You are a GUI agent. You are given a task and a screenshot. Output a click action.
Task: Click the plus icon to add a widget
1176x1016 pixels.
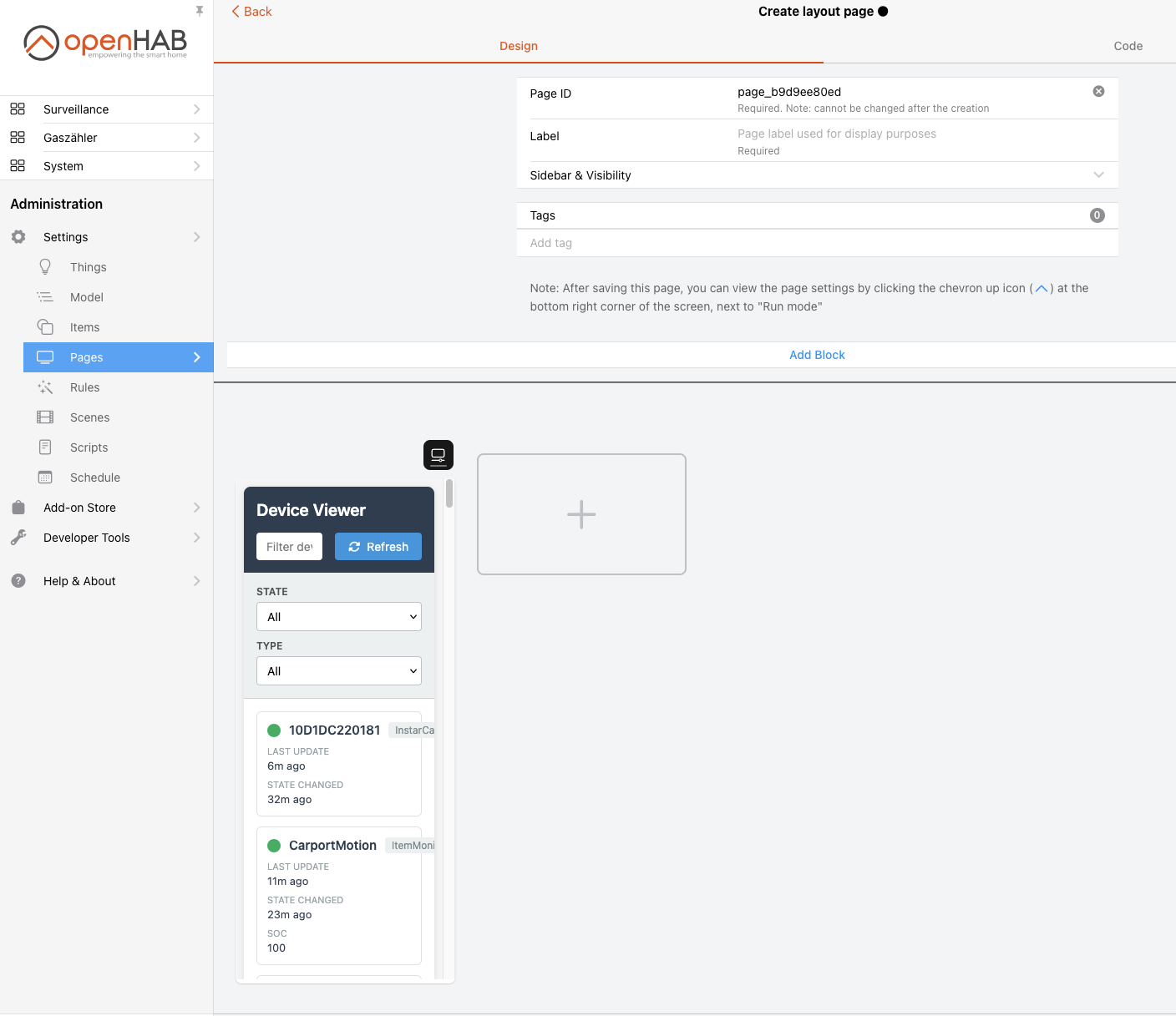[581, 514]
